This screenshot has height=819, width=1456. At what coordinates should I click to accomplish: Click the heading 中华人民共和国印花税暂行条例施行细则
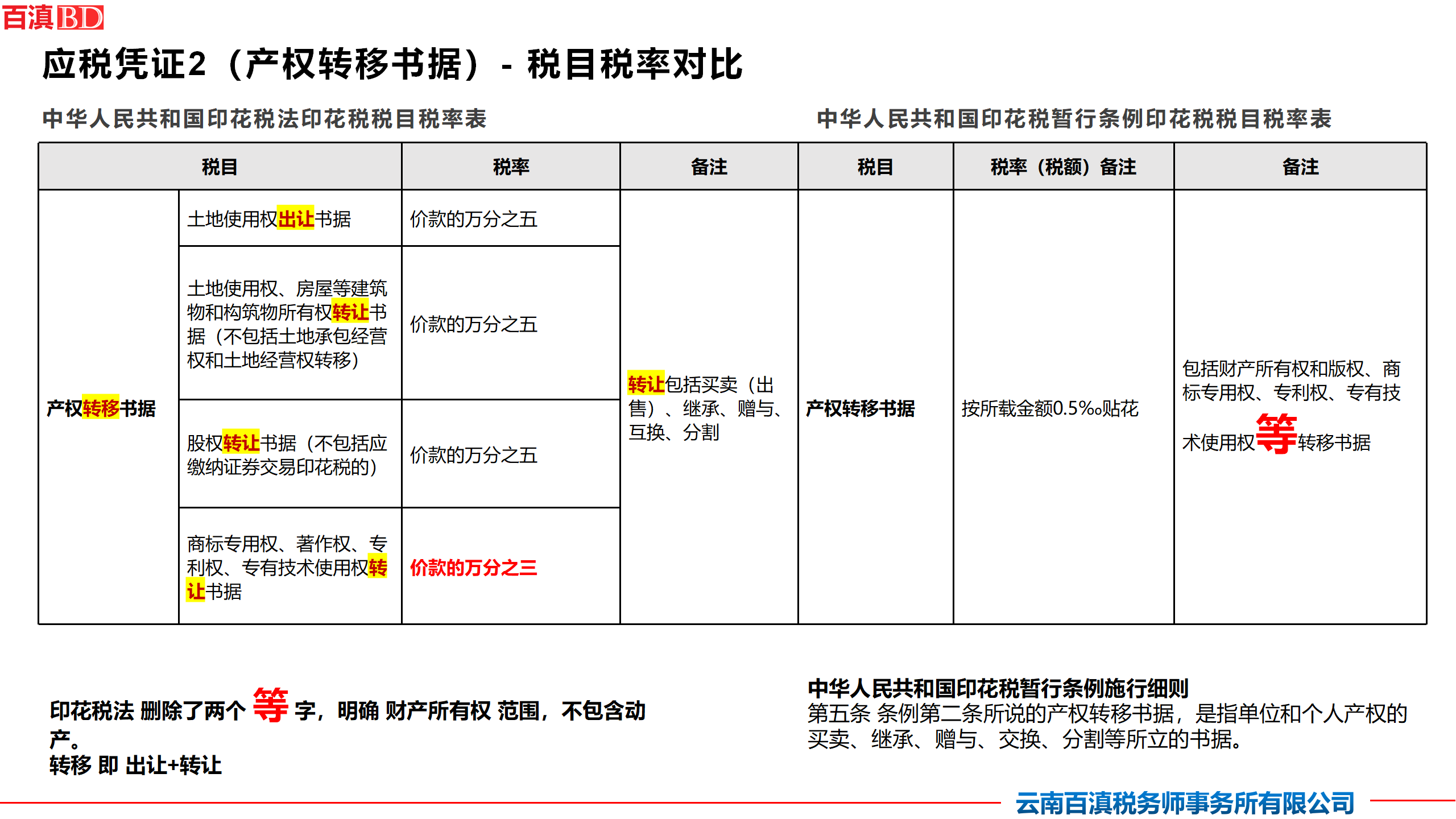(998, 688)
